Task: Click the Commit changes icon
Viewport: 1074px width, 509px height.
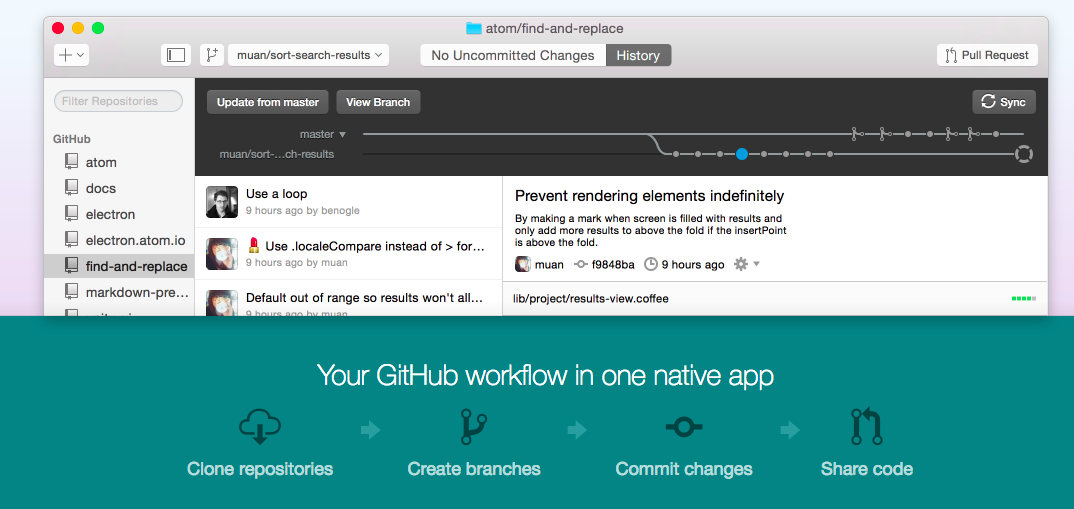Action: (x=684, y=427)
